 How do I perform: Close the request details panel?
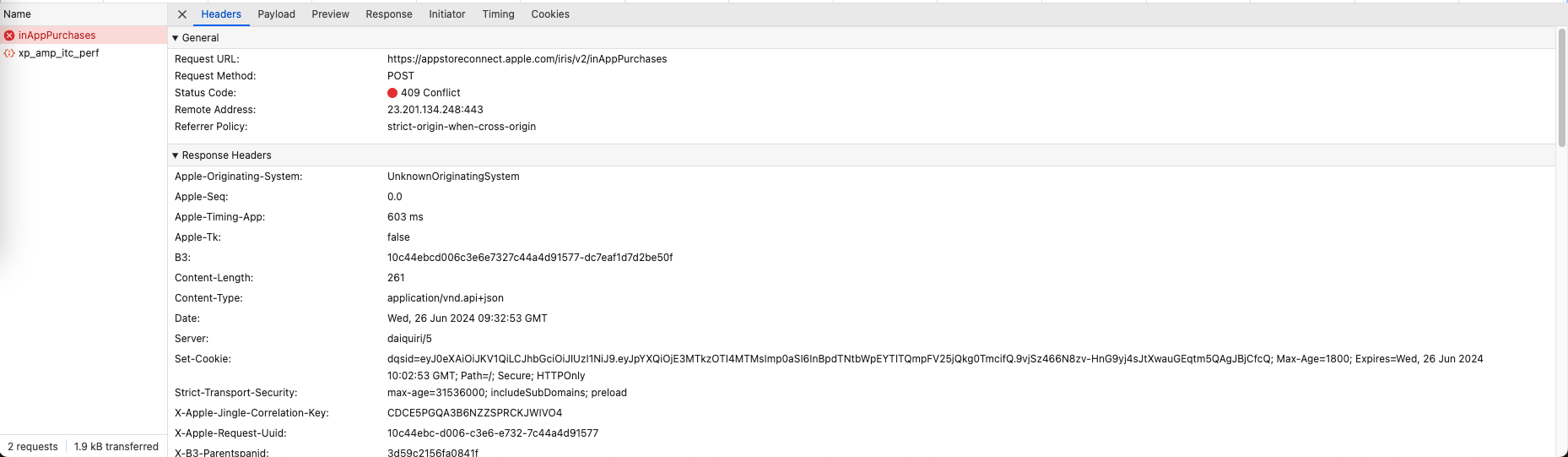pos(182,14)
